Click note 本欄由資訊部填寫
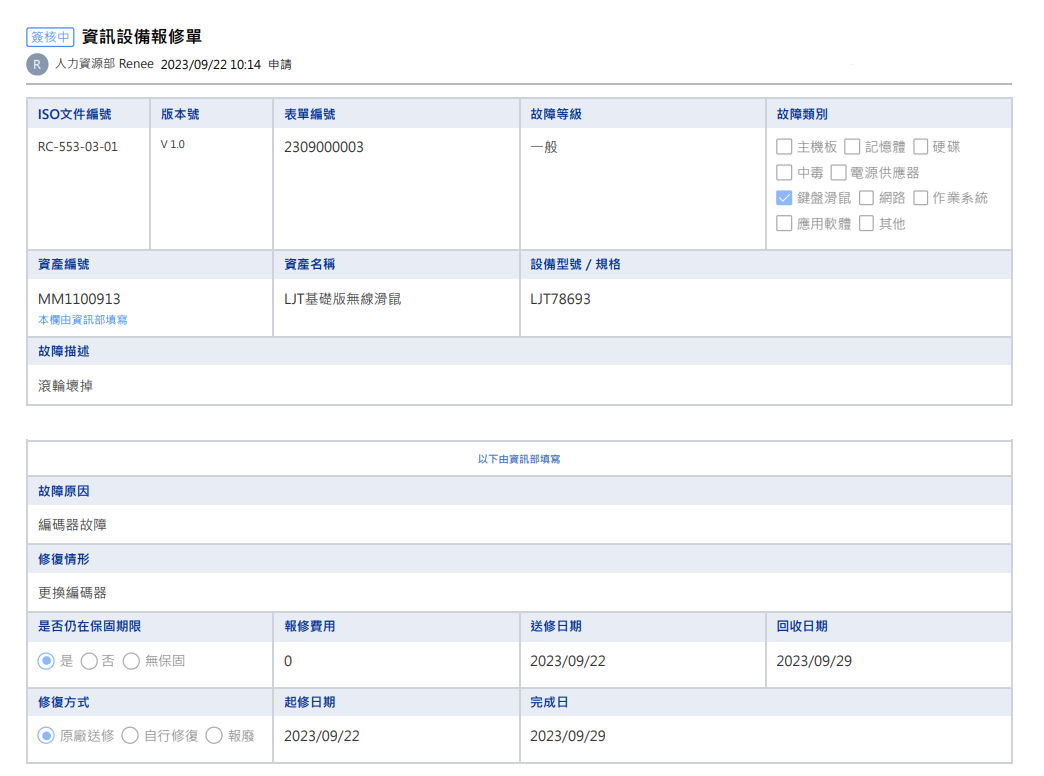The image size is (1044, 776). tap(83, 320)
